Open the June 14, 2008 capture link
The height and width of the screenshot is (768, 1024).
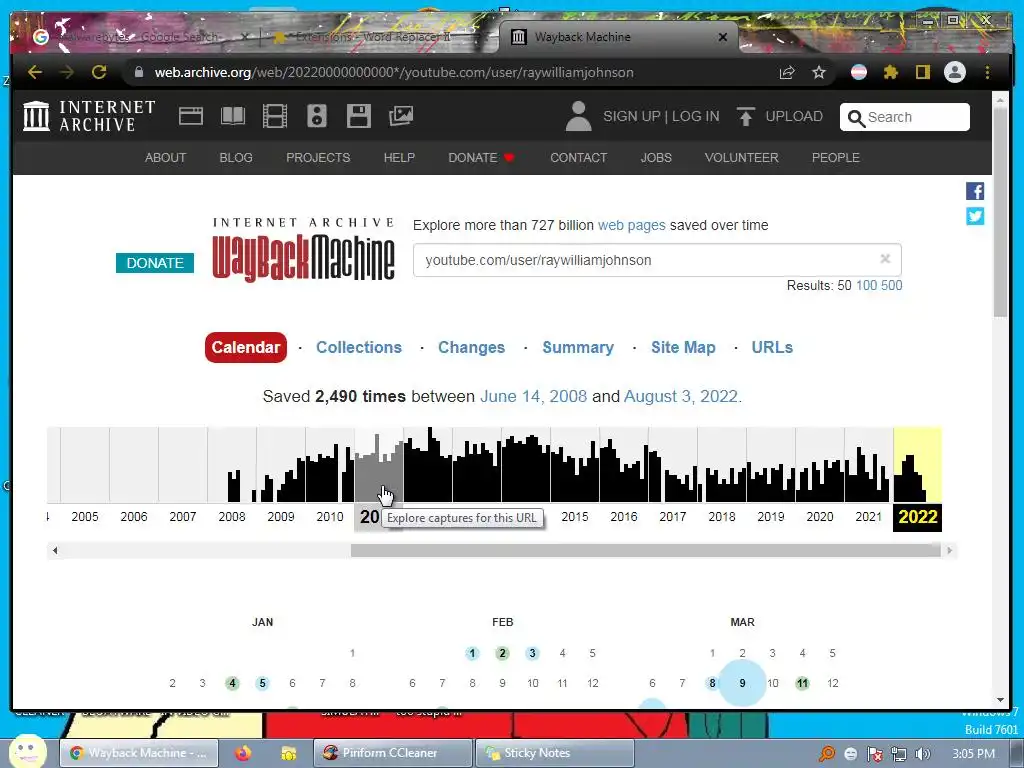click(534, 396)
